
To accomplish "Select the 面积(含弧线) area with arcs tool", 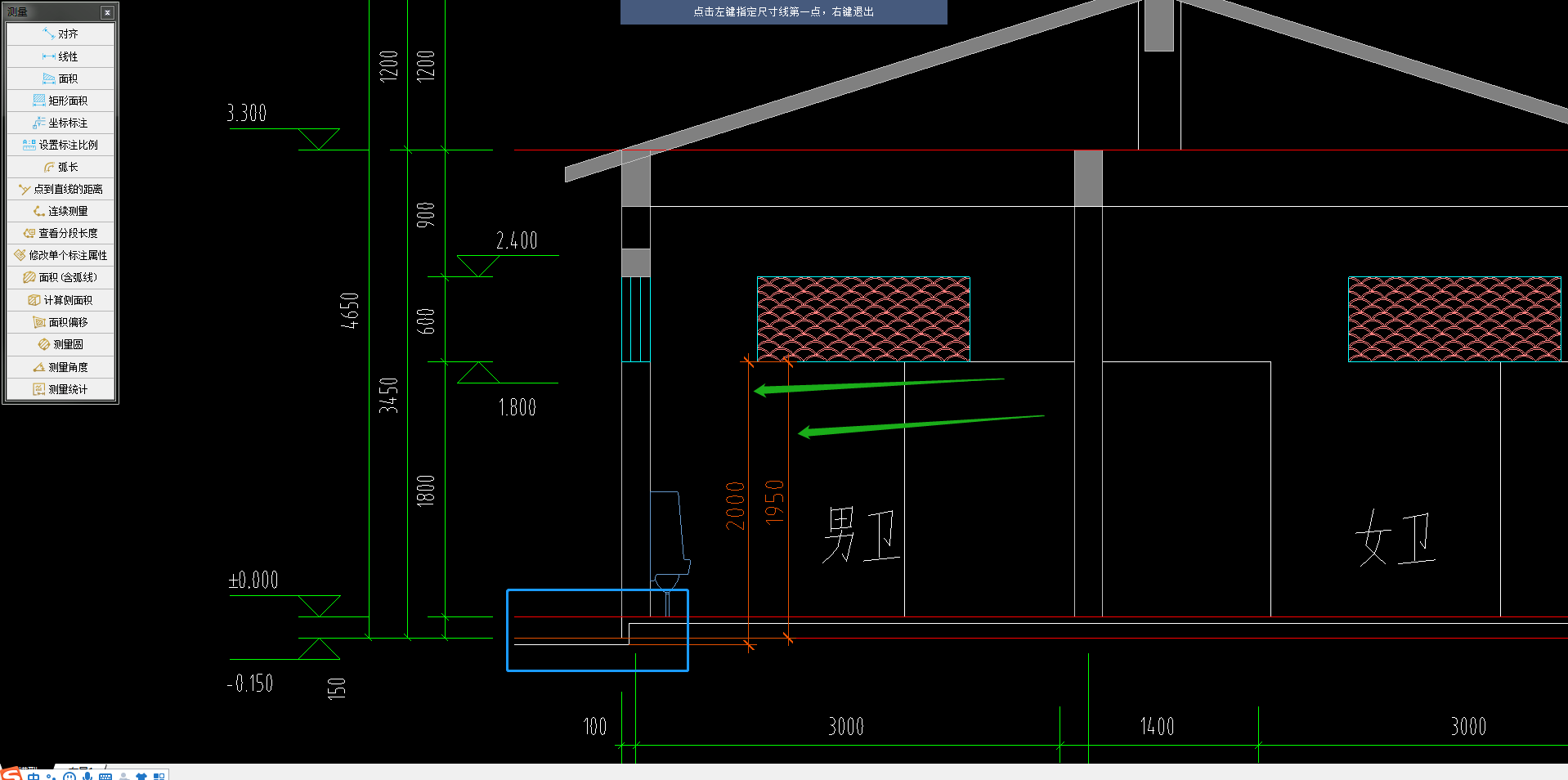I will [x=60, y=277].
